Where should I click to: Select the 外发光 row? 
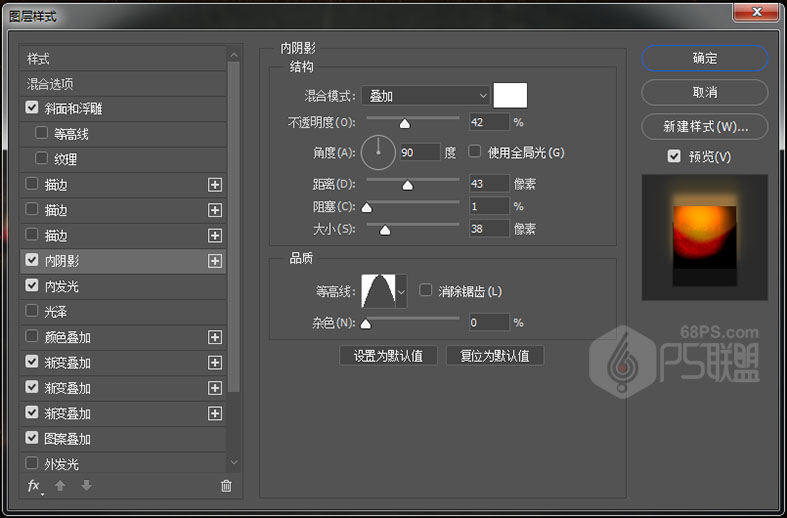coord(123,463)
